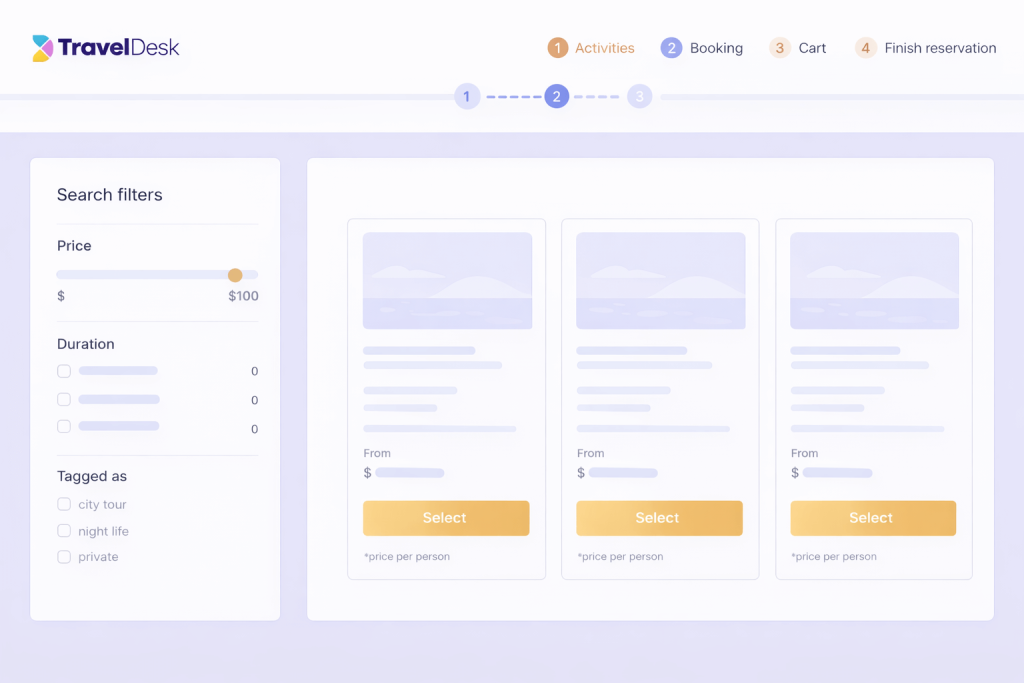Screen dimensions: 1024x683
Task: Check the private tag checkbox
Action: (x=64, y=557)
